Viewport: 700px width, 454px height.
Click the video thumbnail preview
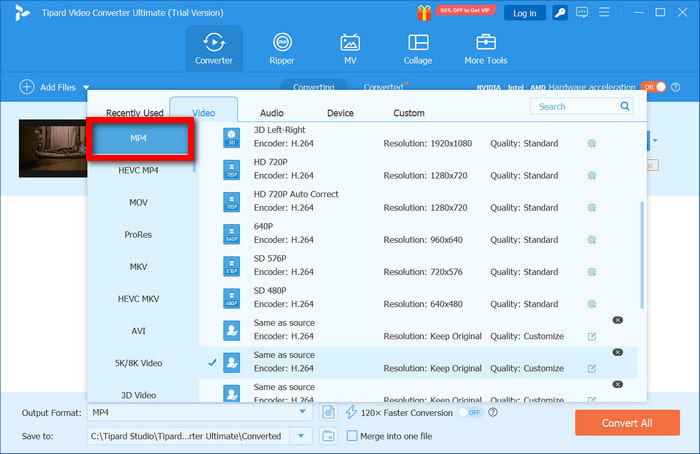tap(53, 148)
